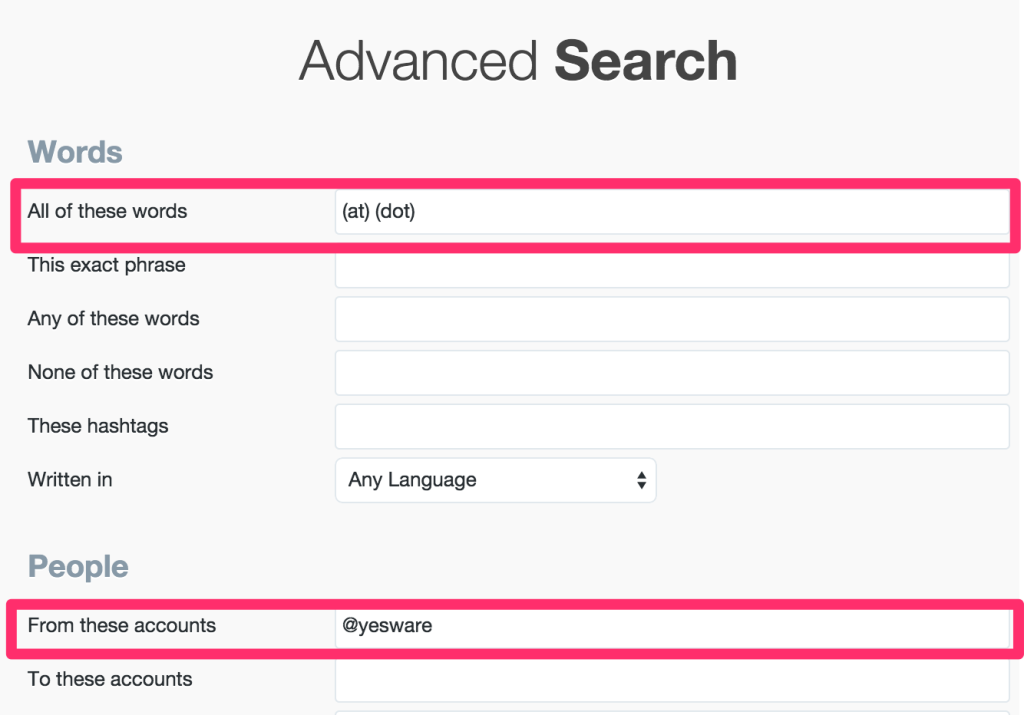Focus the 'This exact phrase' text box
The height and width of the screenshot is (715, 1024).
click(672, 268)
